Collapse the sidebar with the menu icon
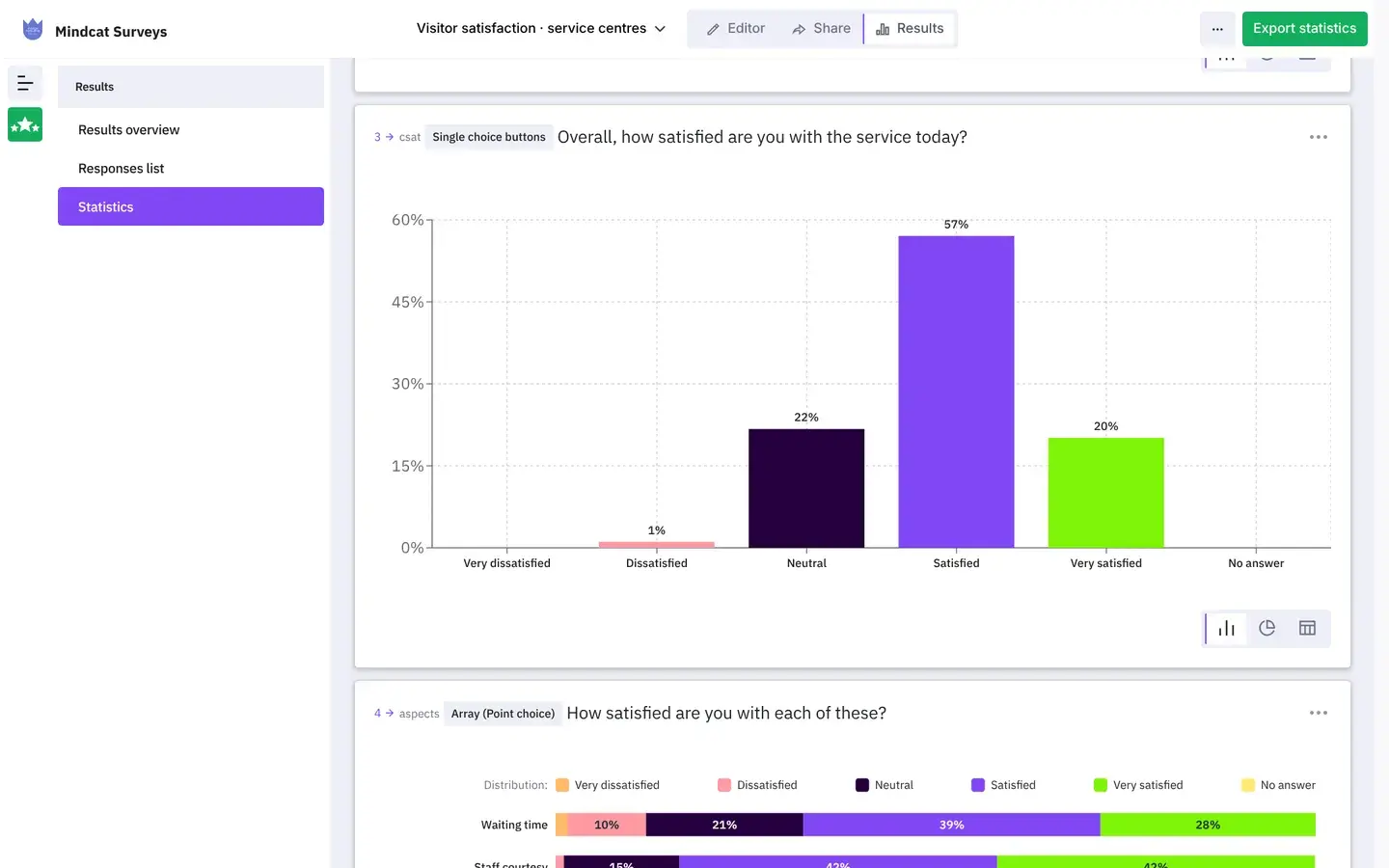Screen dimensions: 1389x868 coord(25,84)
